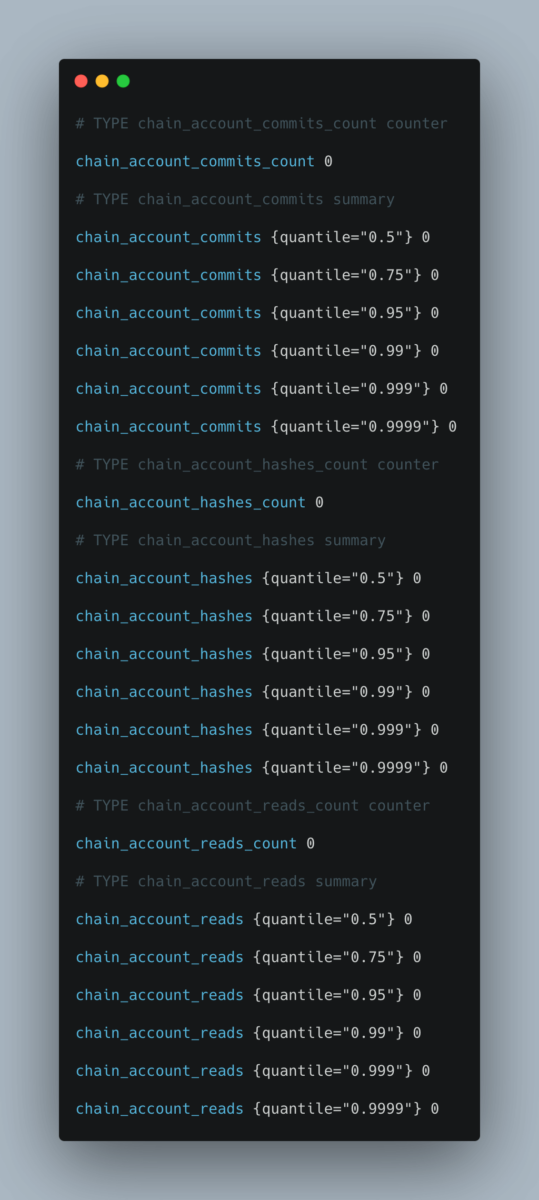Click chain_account_reads quantile="0.9999" line
Screen dimensions: 539x1200
[x=257, y=1109]
